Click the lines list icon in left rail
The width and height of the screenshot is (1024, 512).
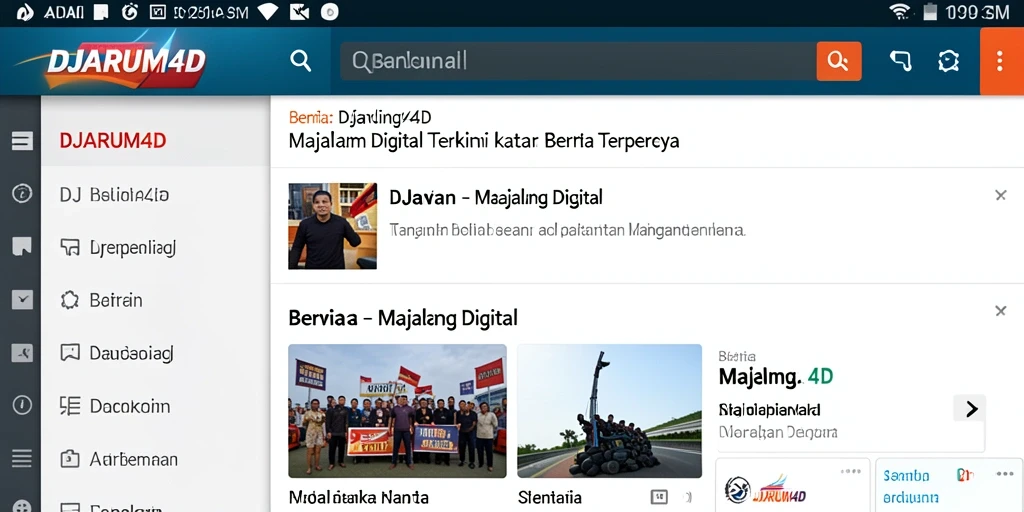pyautogui.click(x=22, y=458)
